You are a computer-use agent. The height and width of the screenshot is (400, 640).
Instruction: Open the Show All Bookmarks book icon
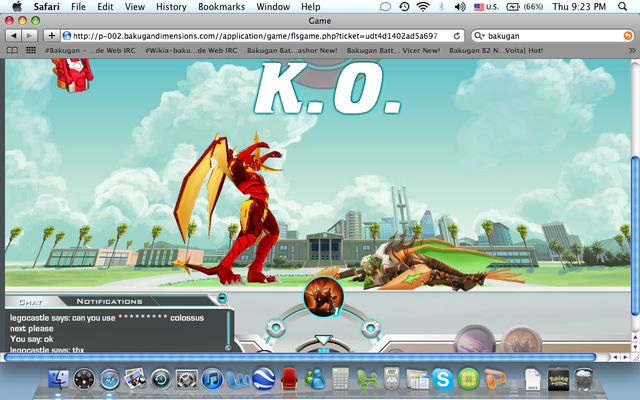coord(11,49)
